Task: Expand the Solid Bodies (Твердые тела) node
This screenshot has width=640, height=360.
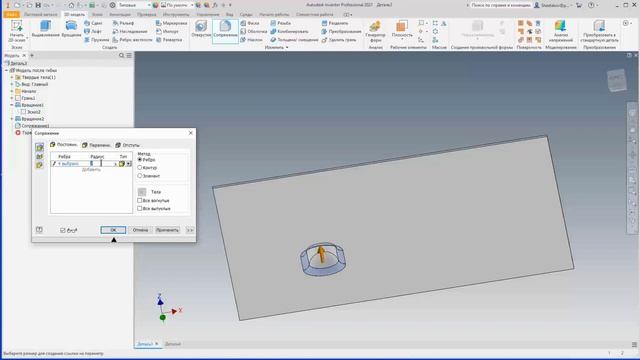Action: (12, 77)
